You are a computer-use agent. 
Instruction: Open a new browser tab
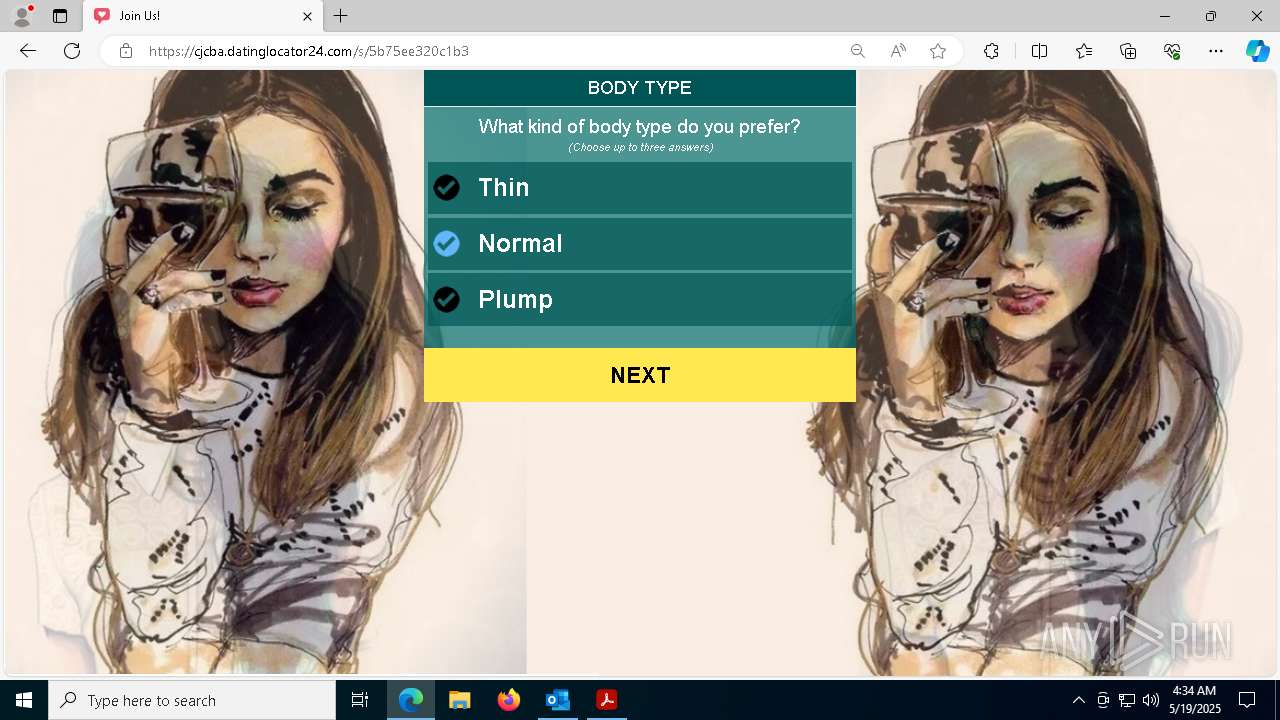coord(341,16)
